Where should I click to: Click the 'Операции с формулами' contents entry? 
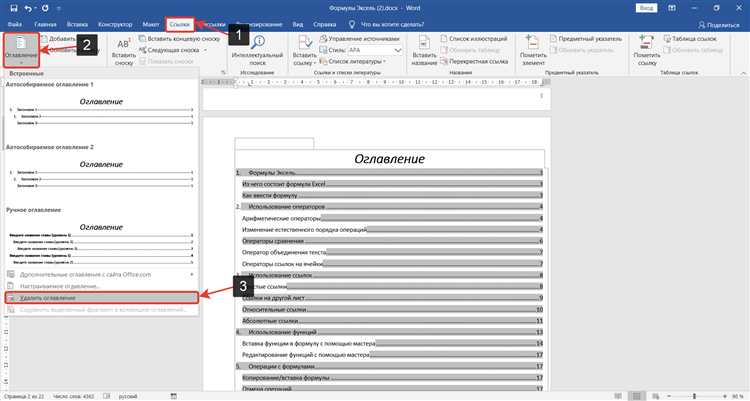pyautogui.click(x=390, y=367)
